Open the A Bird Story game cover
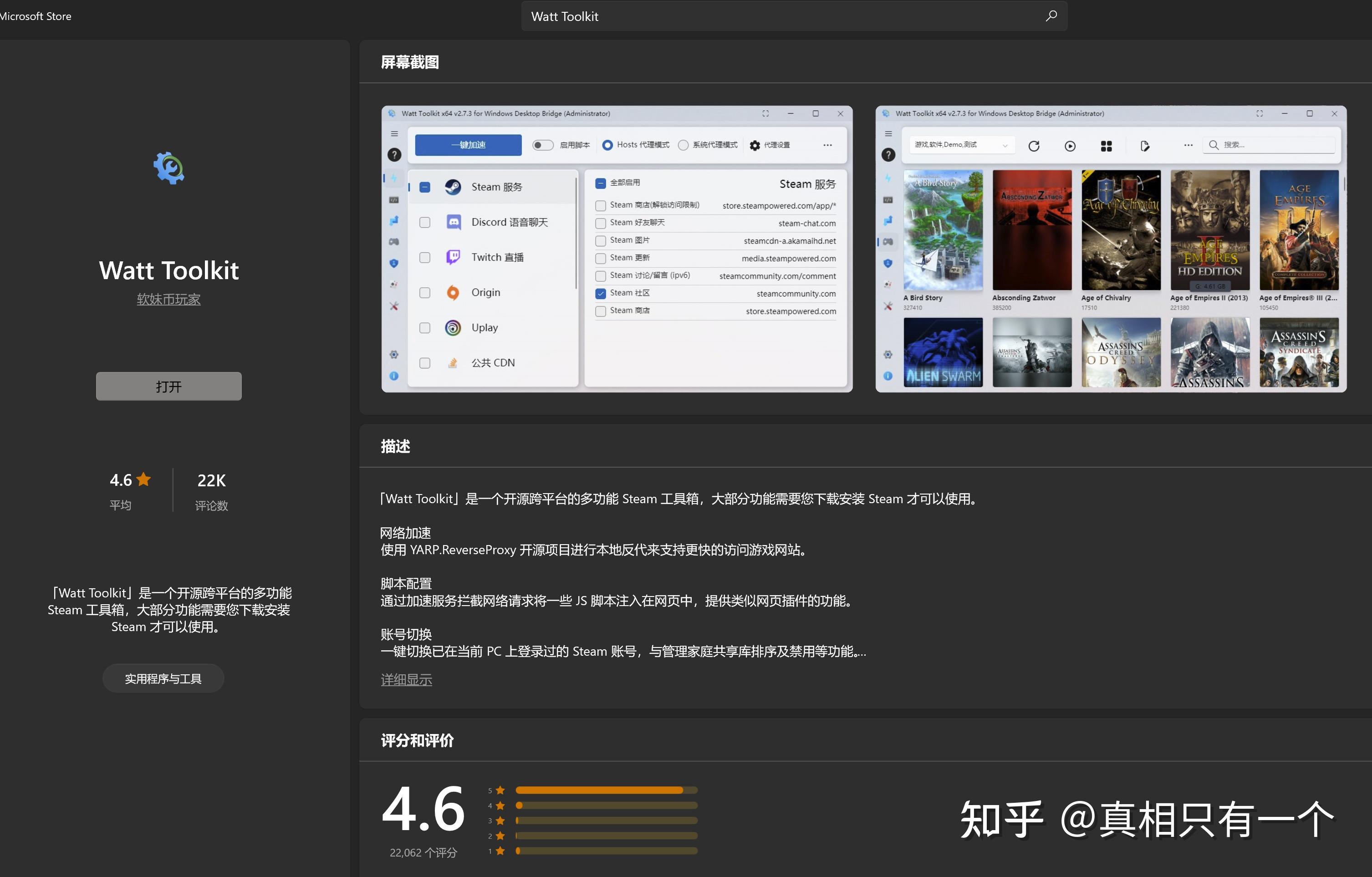 943,230
